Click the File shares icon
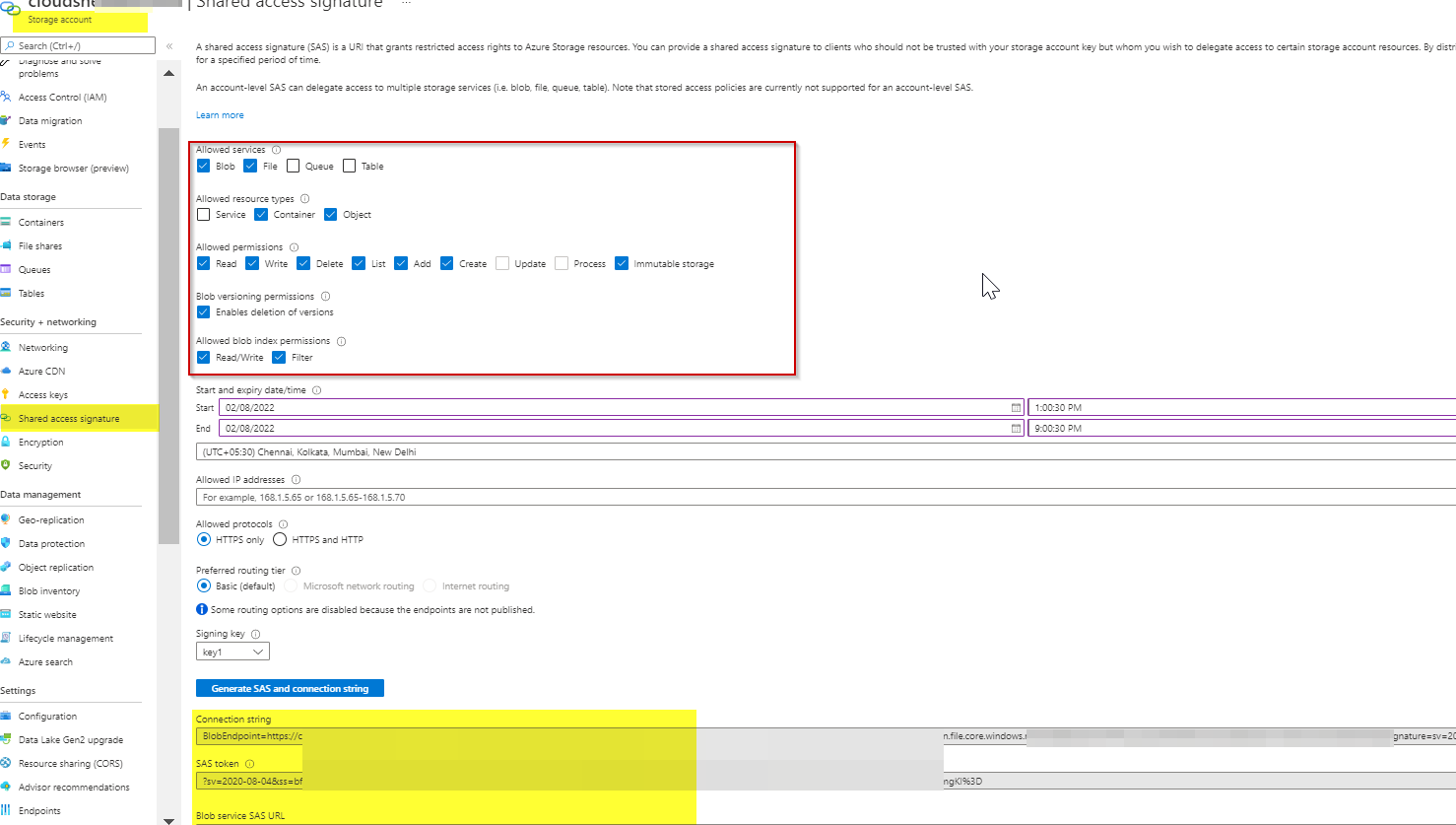 (7, 245)
